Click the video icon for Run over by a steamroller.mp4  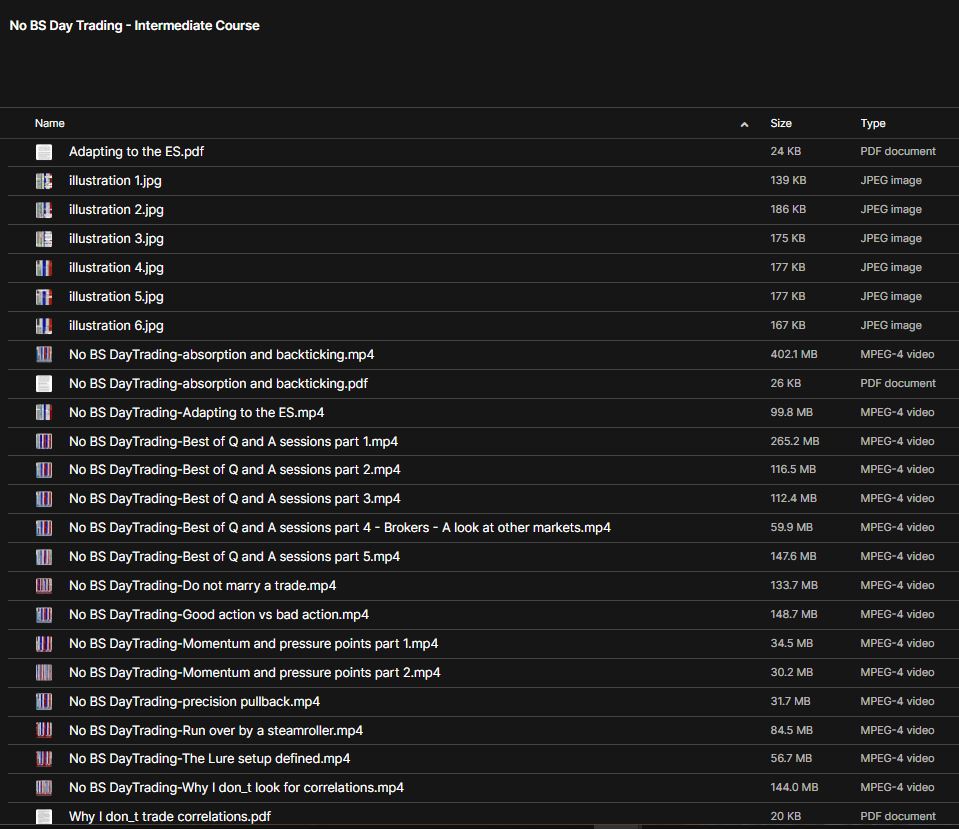(42, 730)
